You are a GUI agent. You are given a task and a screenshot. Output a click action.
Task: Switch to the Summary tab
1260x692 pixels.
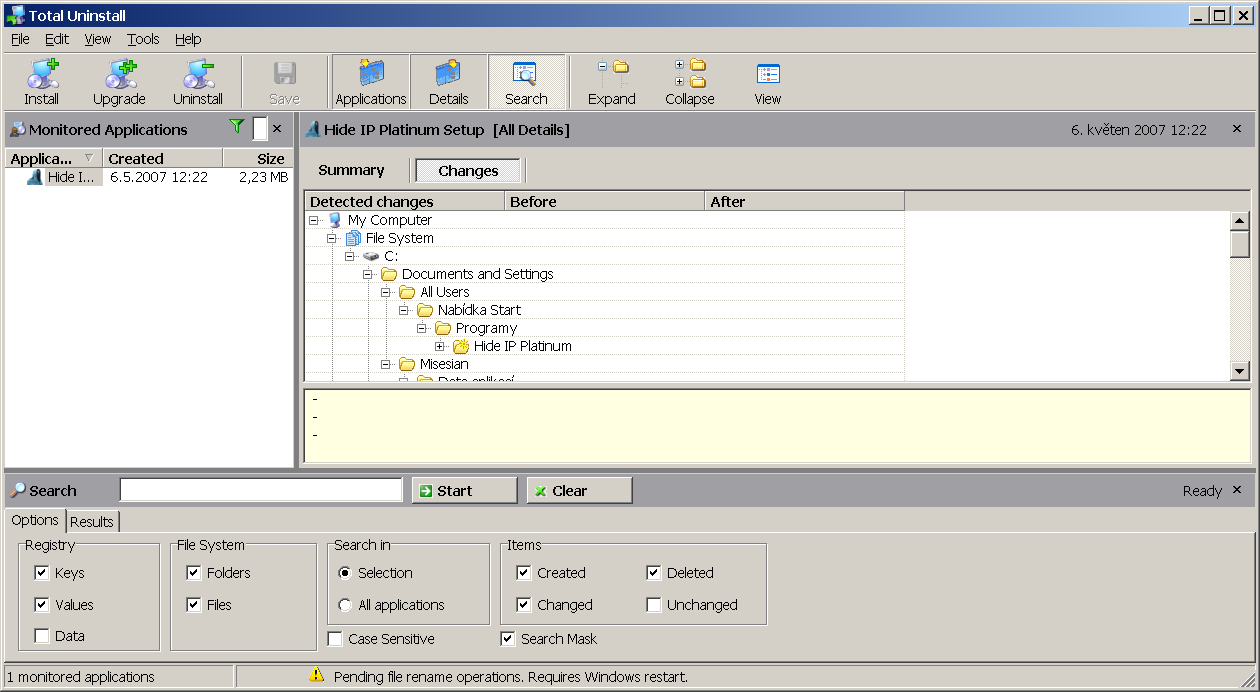(351, 170)
